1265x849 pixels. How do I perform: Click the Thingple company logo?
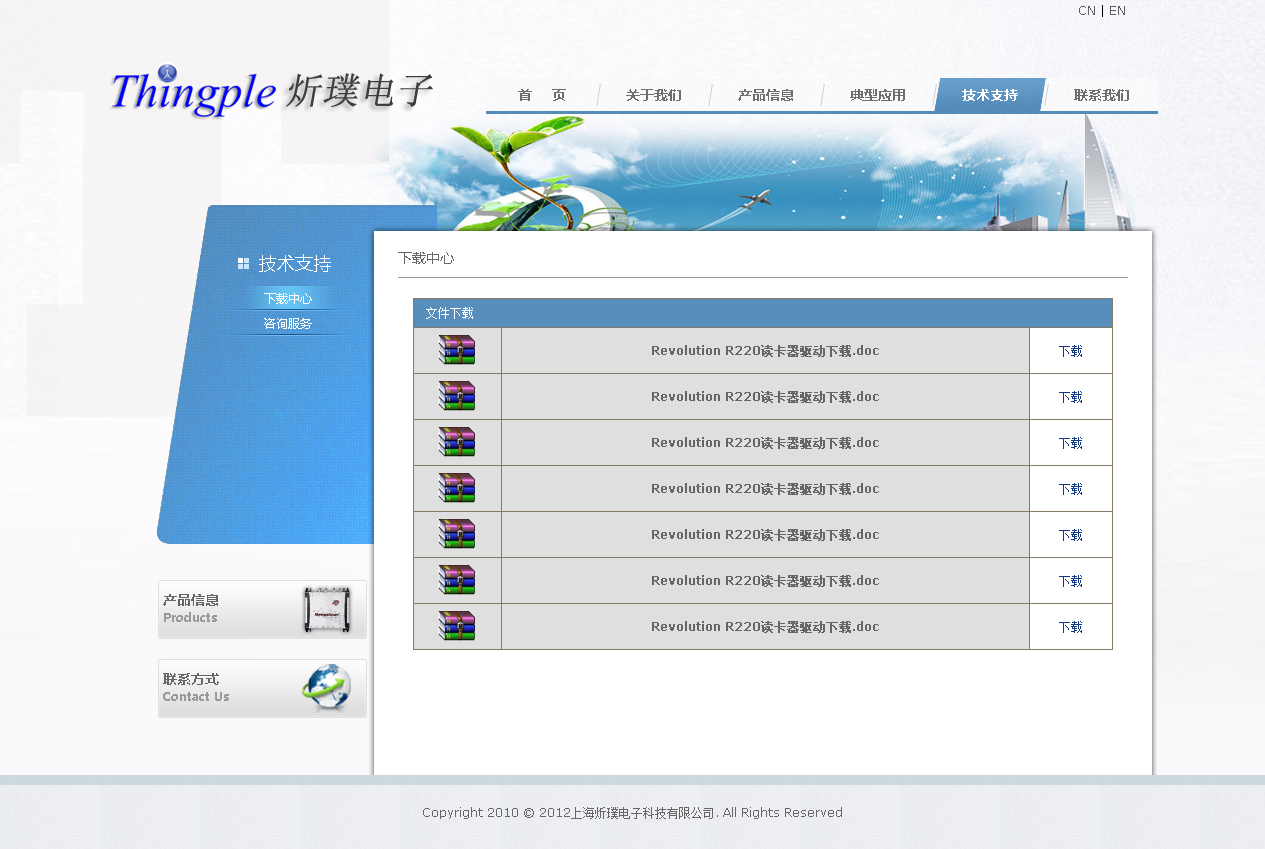tap(270, 92)
